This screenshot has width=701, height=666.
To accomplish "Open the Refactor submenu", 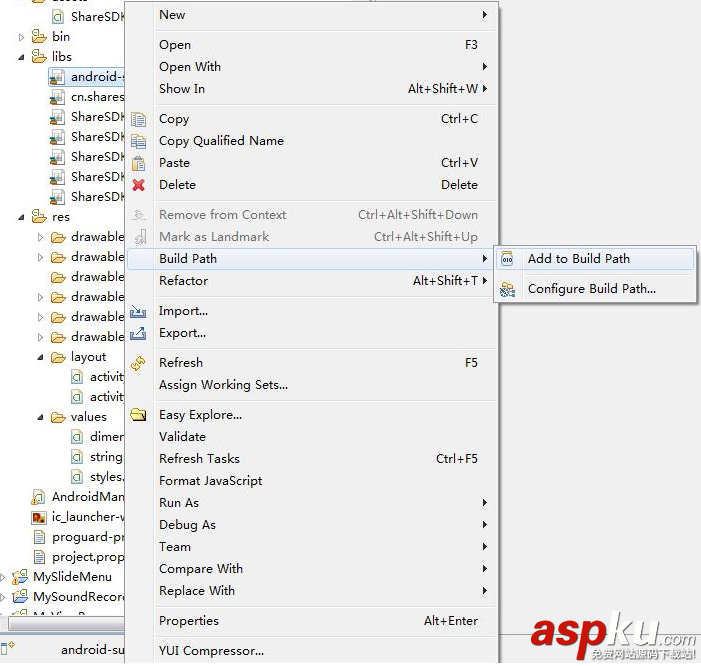I will coord(313,281).
